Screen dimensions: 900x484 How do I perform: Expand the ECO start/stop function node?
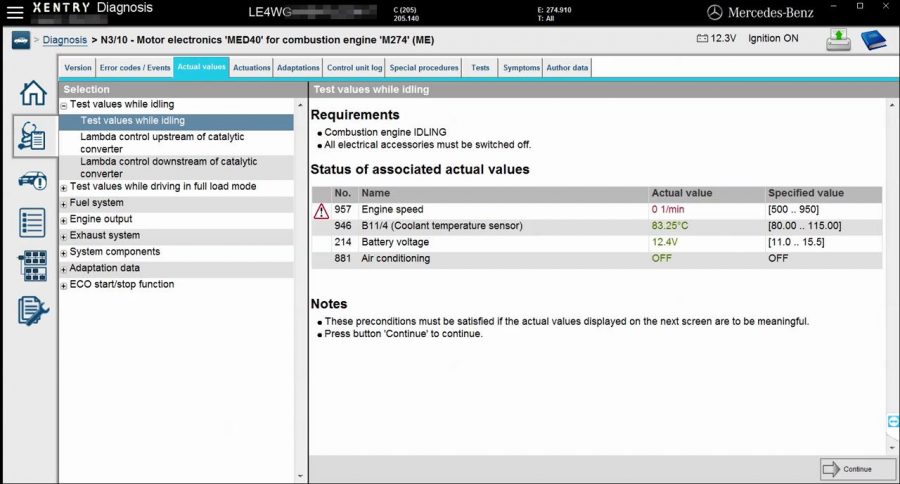click(64, 286)
